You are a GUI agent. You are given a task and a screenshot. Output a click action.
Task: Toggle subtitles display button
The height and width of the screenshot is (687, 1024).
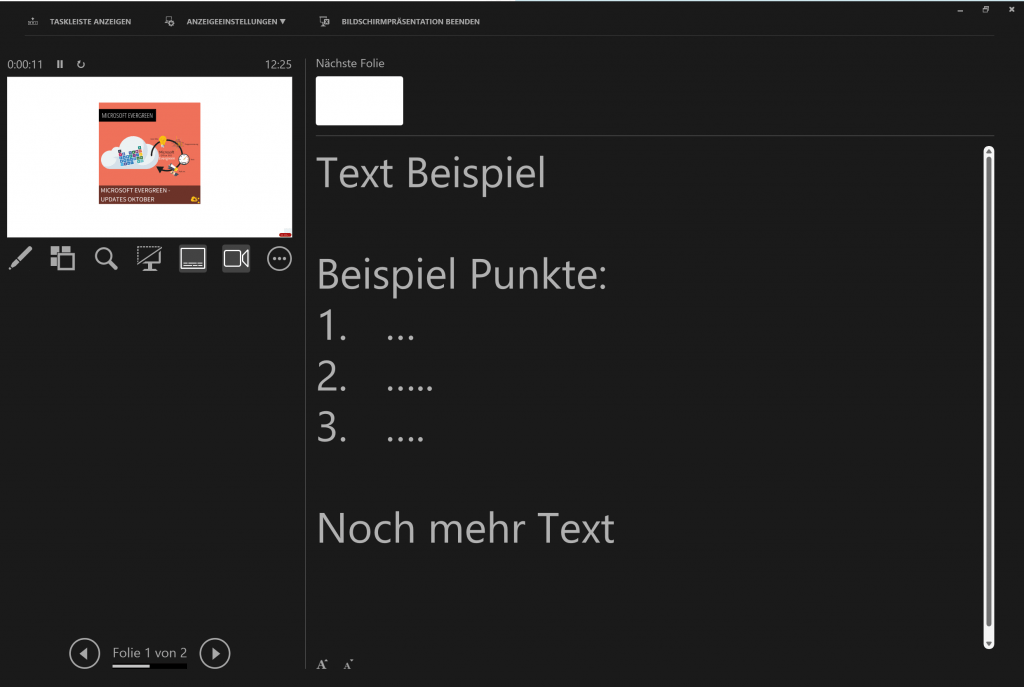193,259
